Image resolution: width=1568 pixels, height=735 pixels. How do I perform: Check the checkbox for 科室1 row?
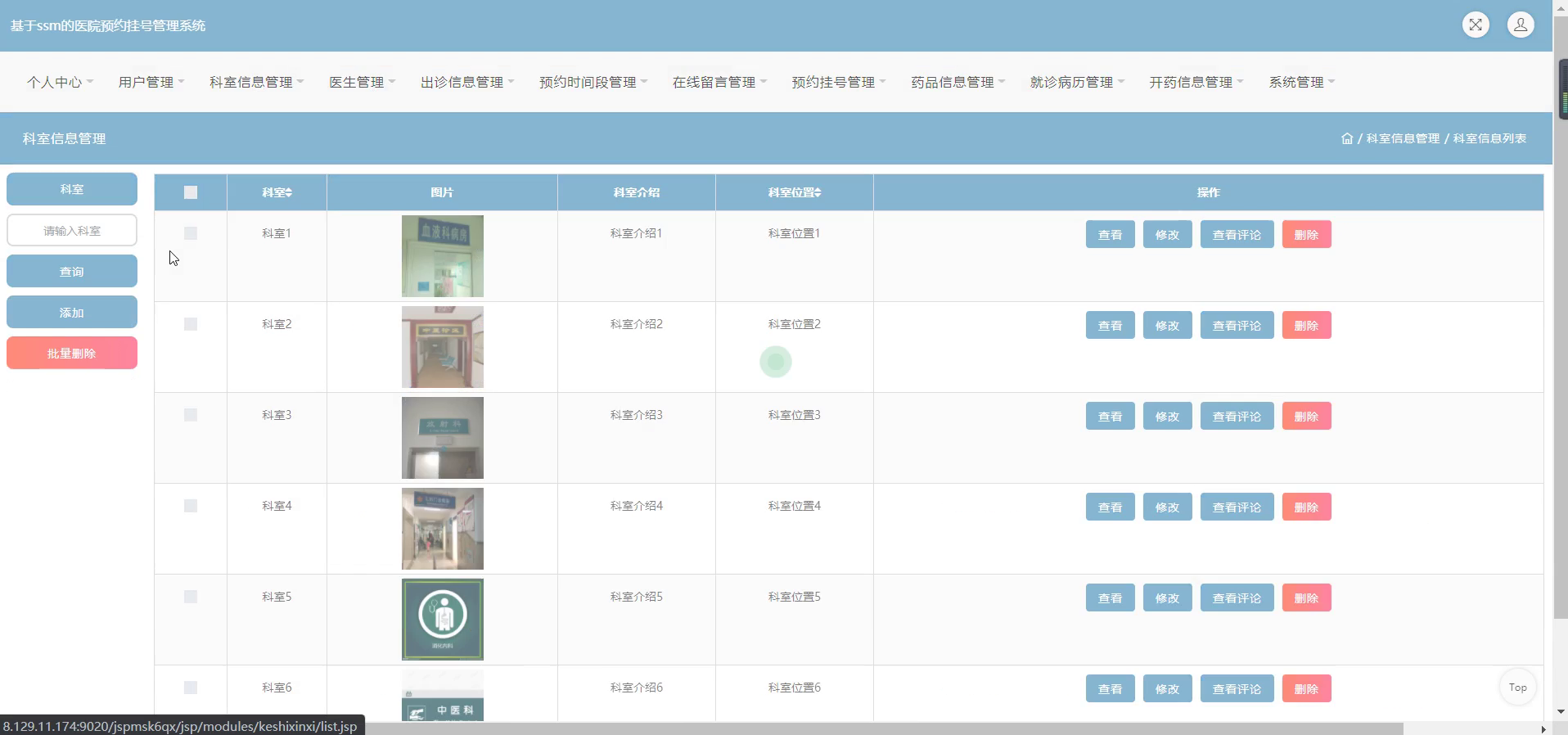point(191,233)
